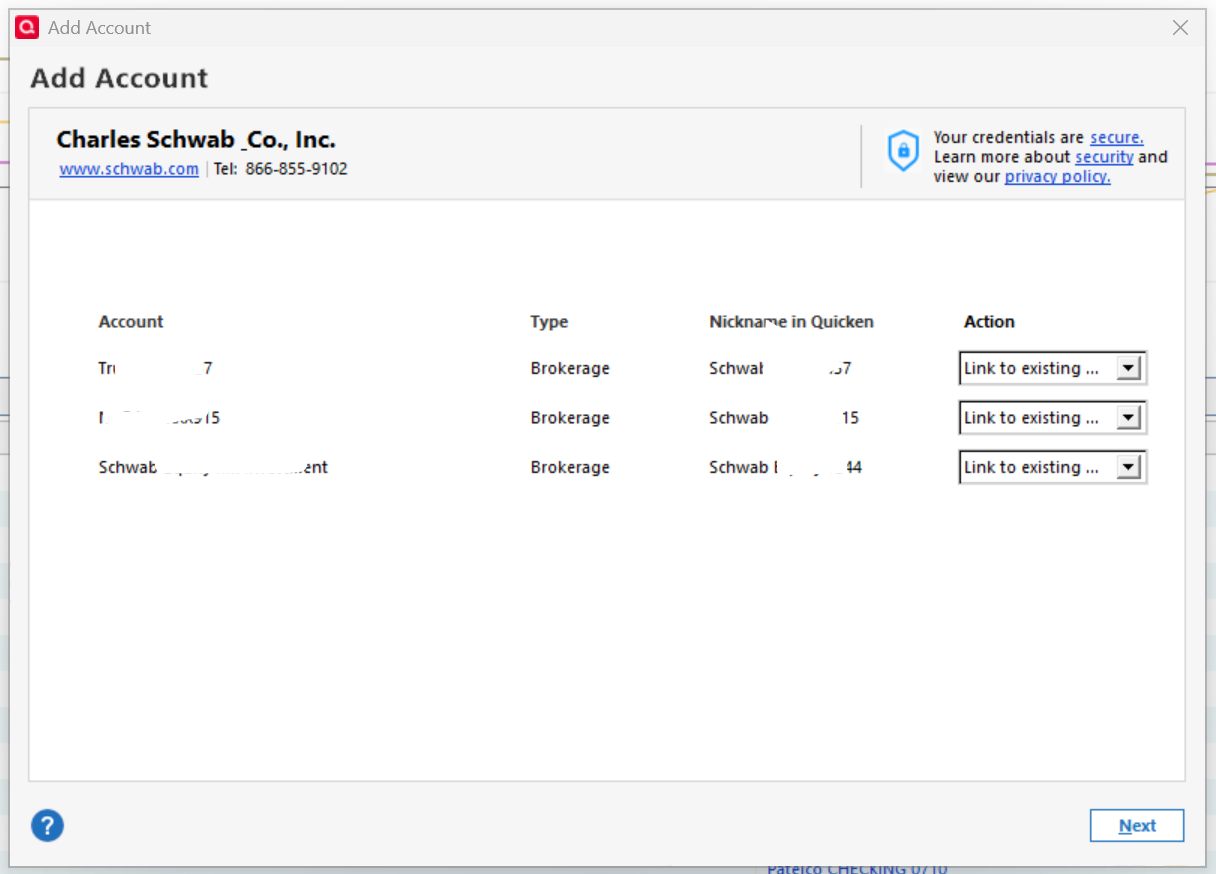Open the www.schwab.com link

[129, 169]
